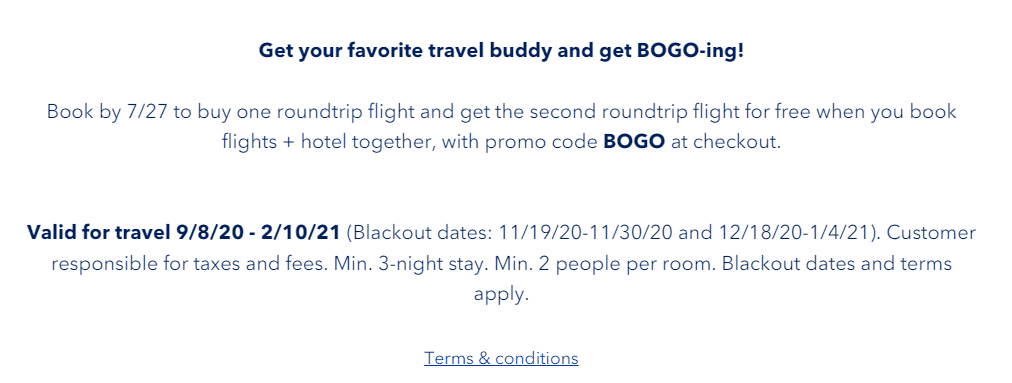
Task: Click the "second roundtrip flight for free" phrase
Action: (x=665, y=112)
